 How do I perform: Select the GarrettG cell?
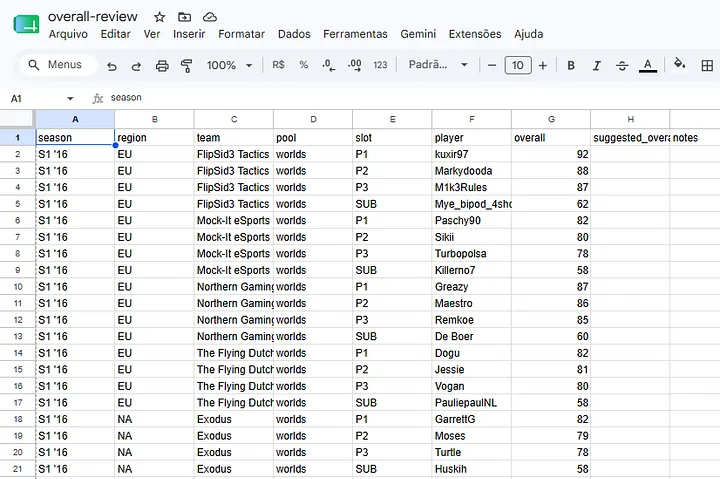pyautogui.click(x=472, y=419)
